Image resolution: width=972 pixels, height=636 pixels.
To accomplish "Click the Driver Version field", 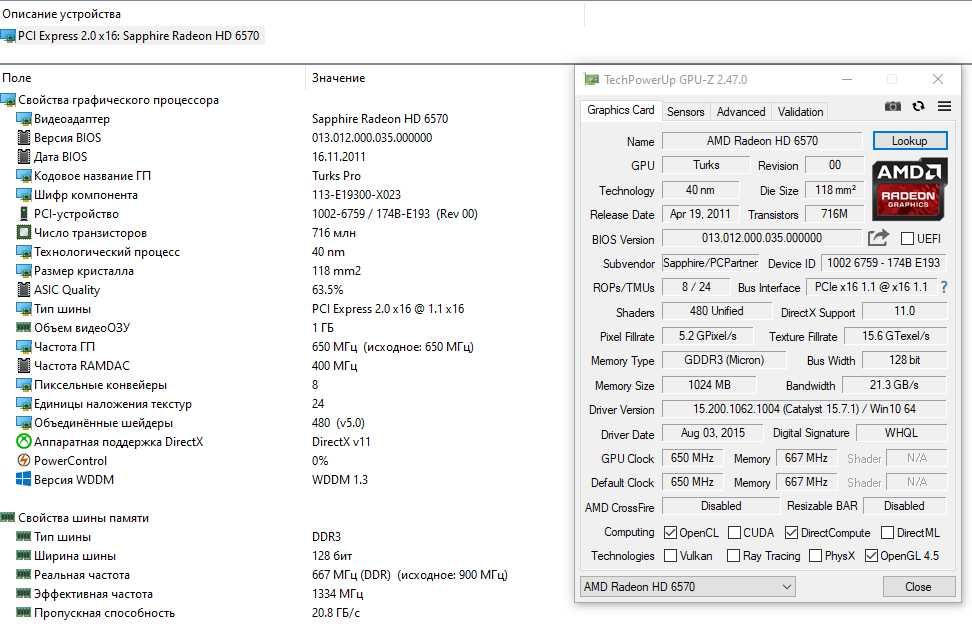I will point(804,409).
